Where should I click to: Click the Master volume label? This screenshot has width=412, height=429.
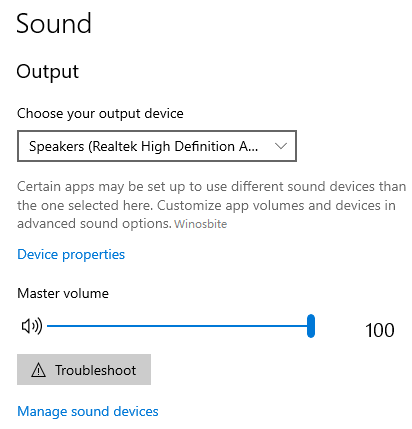[63, 294]
